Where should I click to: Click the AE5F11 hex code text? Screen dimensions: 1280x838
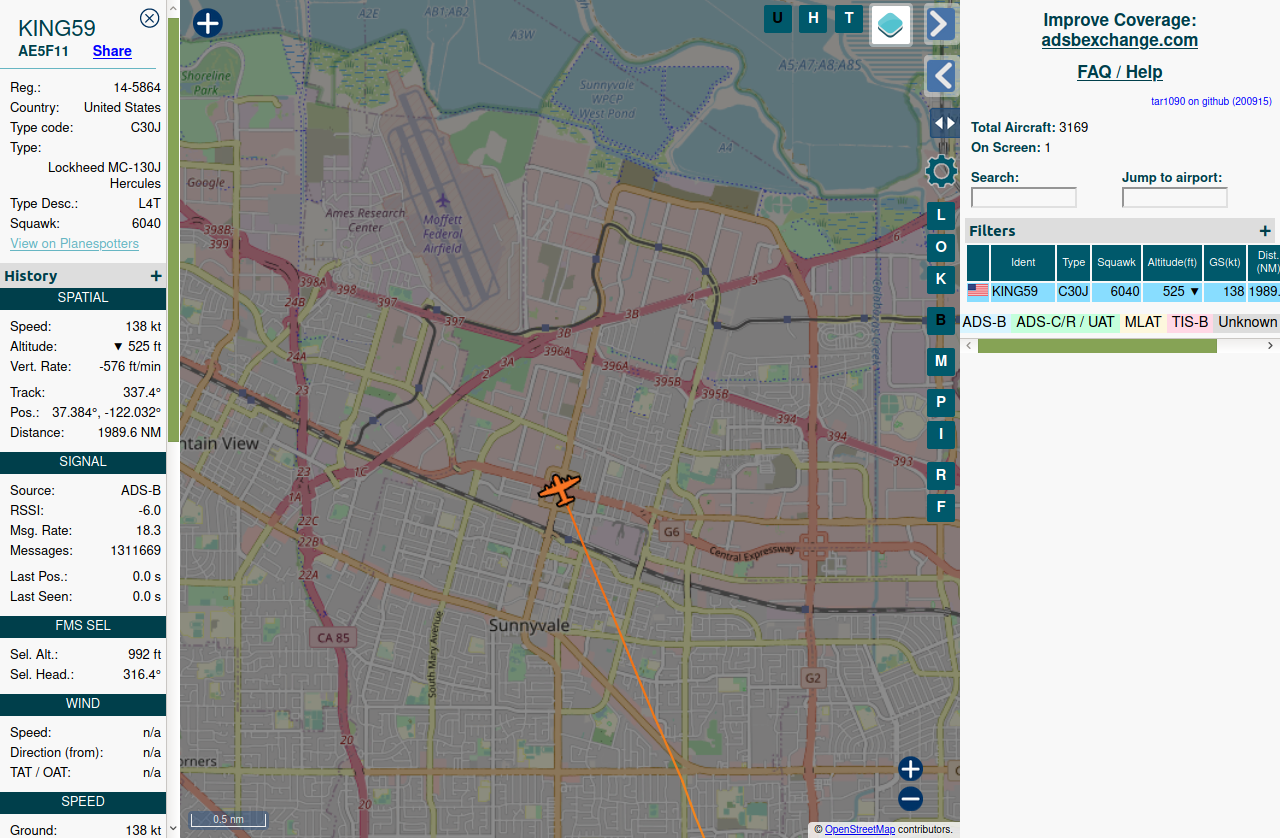43,51
